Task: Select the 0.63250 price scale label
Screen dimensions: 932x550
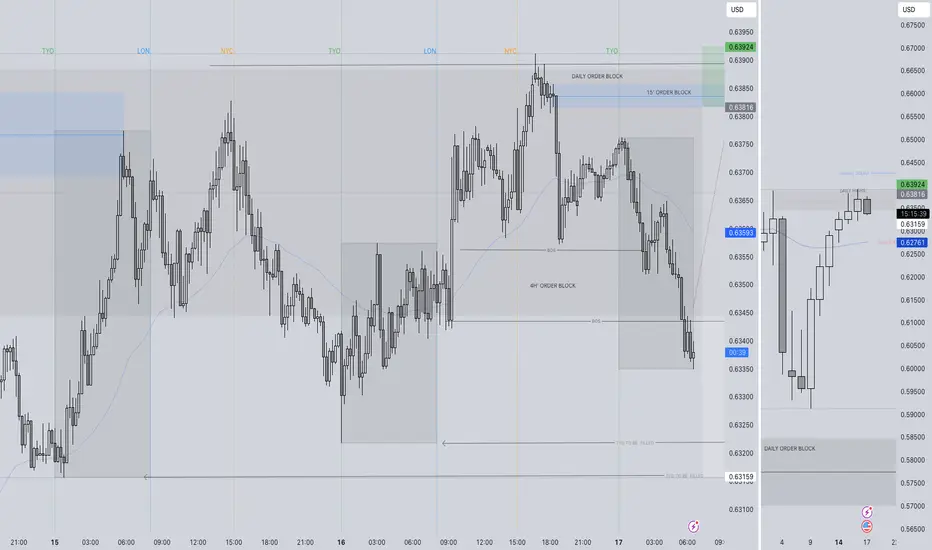Action: 741,425
